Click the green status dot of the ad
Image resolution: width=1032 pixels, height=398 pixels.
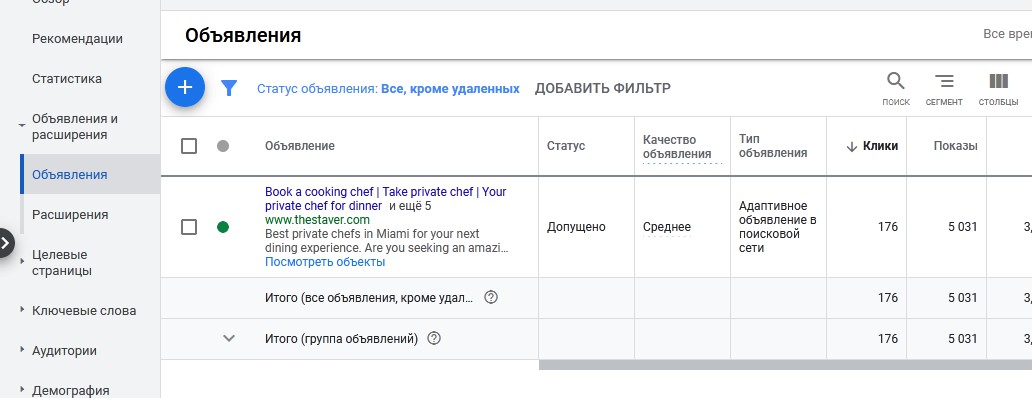(x=223, y=227)
